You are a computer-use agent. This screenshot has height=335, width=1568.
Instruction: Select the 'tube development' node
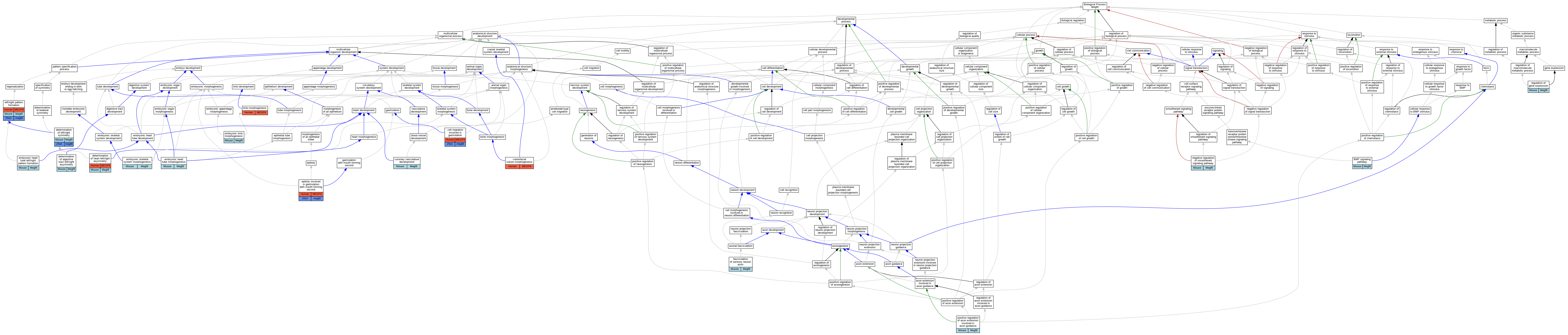(x=108, y=87)
